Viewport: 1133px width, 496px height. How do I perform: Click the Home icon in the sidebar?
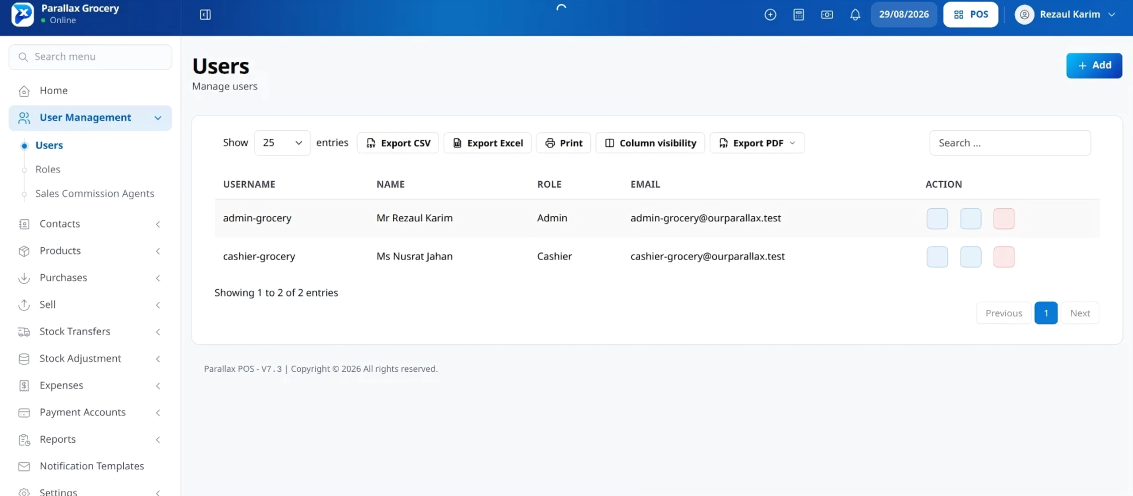pyautogui.click(x=24, y=91)
